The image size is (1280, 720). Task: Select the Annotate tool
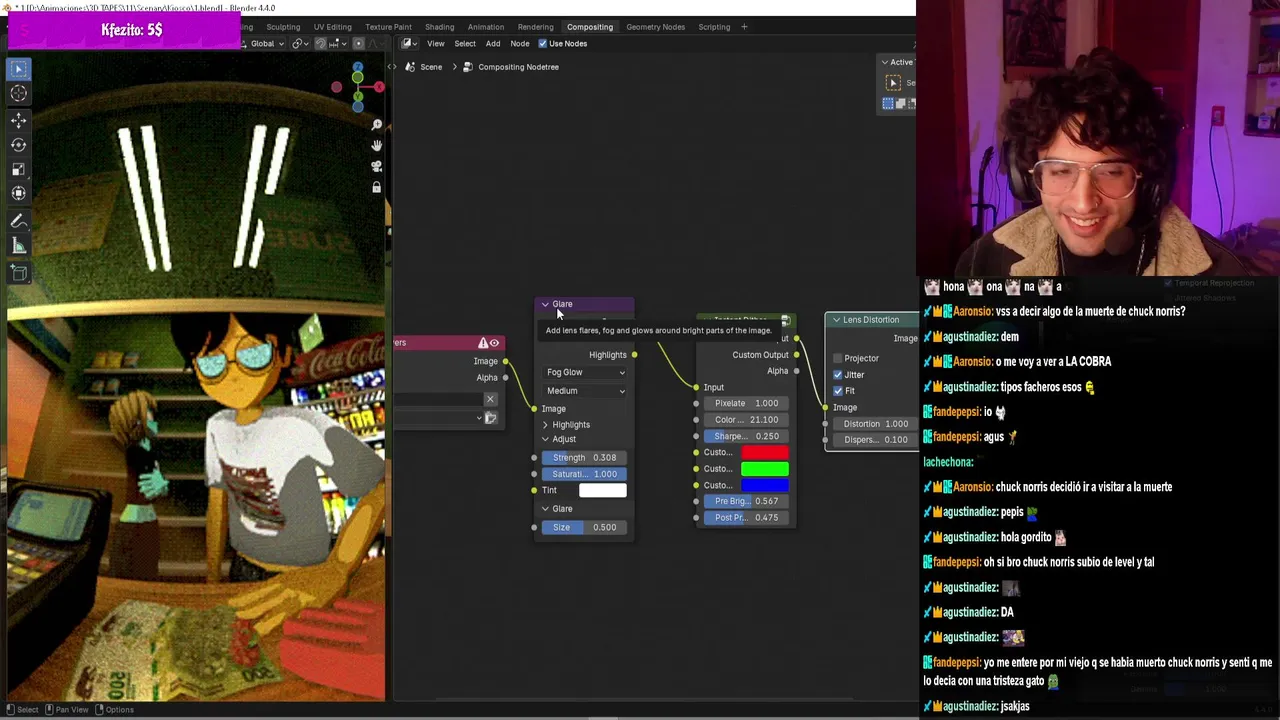point(19,221)
